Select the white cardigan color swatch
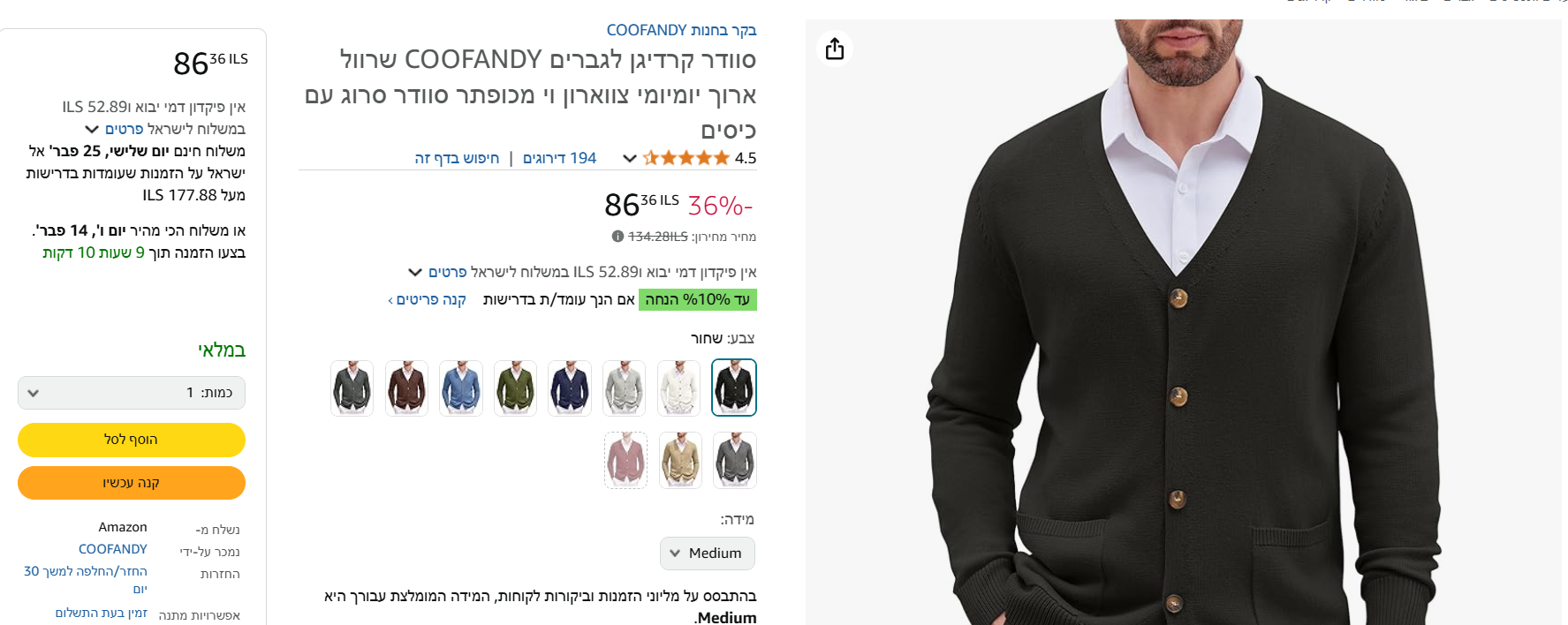Image resolution: width=1568 pixels, height=625 pixels. click(x=679, y=388)
